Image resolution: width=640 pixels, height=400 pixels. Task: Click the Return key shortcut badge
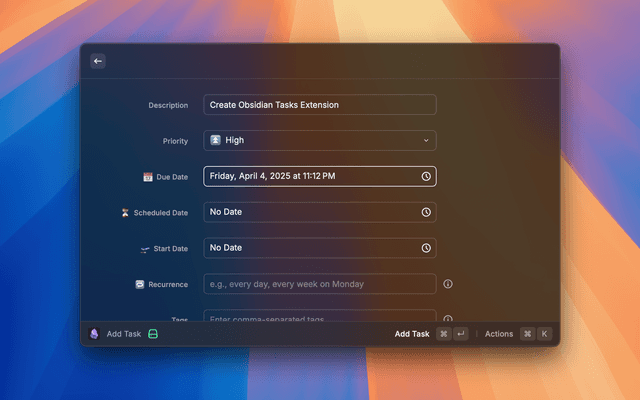[461, 334]
